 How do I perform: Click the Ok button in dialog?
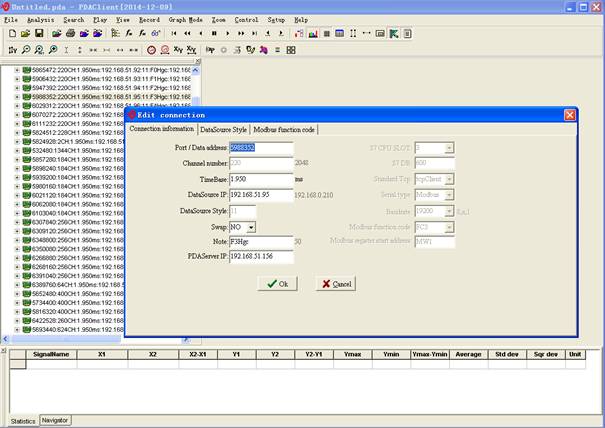276,284
